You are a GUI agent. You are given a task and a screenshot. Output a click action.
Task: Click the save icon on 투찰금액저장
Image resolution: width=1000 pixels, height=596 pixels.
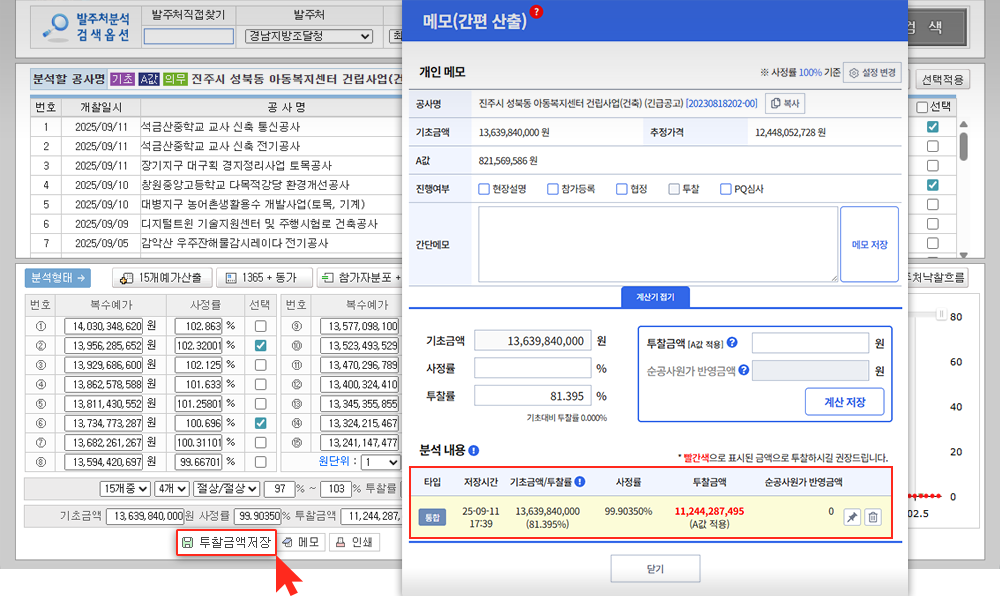click(x=188, y=542)
